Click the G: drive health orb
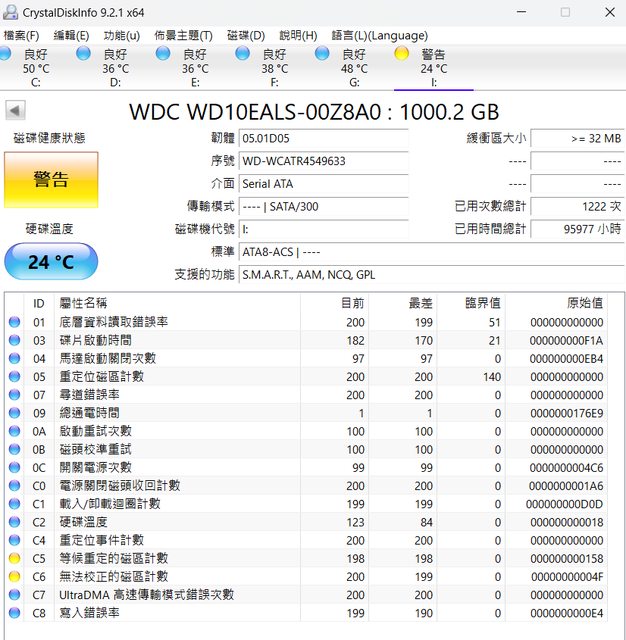This screenshot has width=626, height=640. coord(322,53)
